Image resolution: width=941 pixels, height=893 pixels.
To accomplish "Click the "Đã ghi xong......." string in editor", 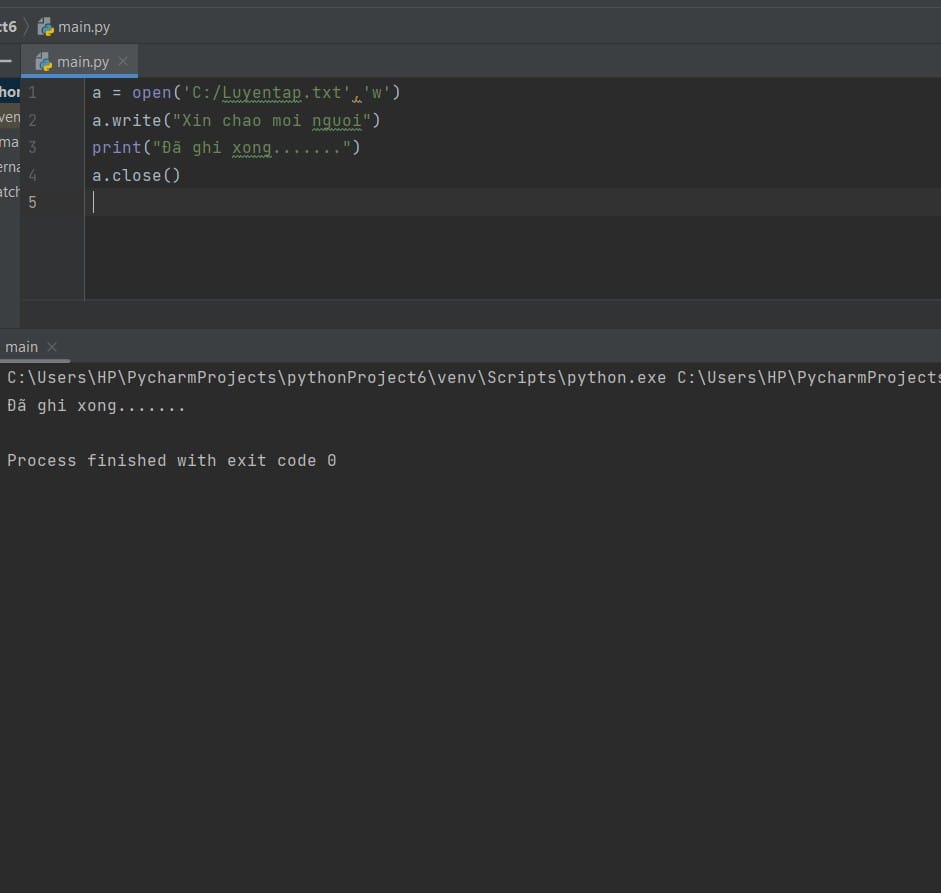I will (251, 148).
